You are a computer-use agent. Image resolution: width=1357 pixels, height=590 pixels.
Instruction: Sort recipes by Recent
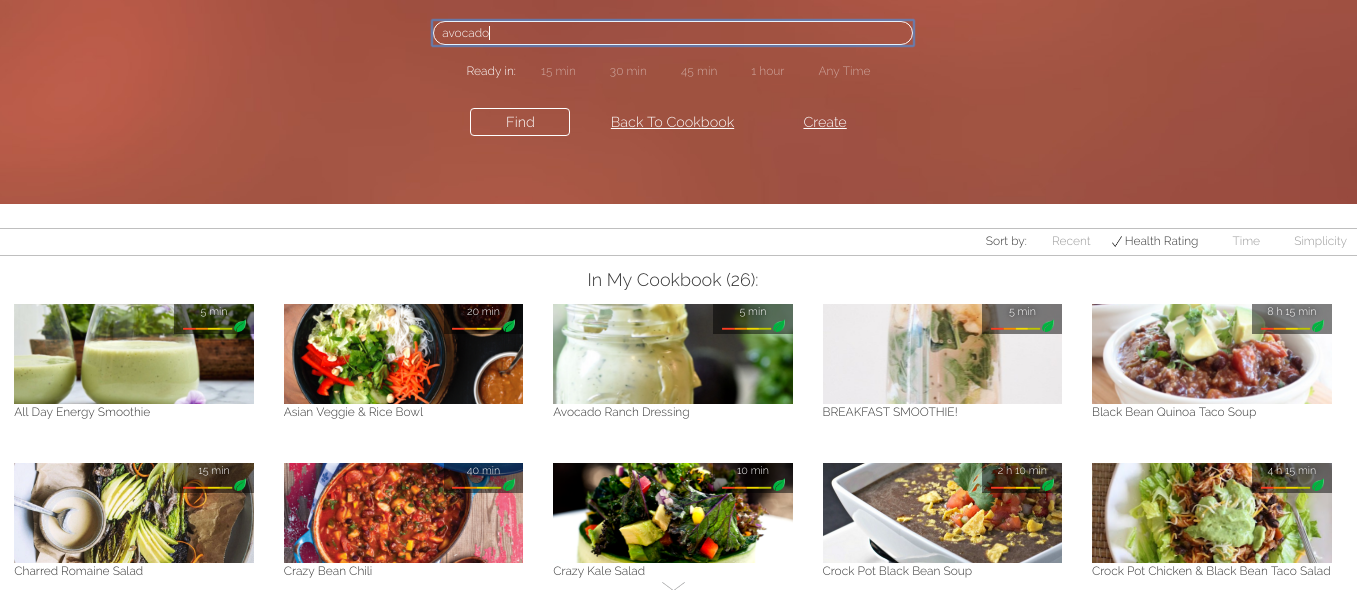click(1071, 241)
